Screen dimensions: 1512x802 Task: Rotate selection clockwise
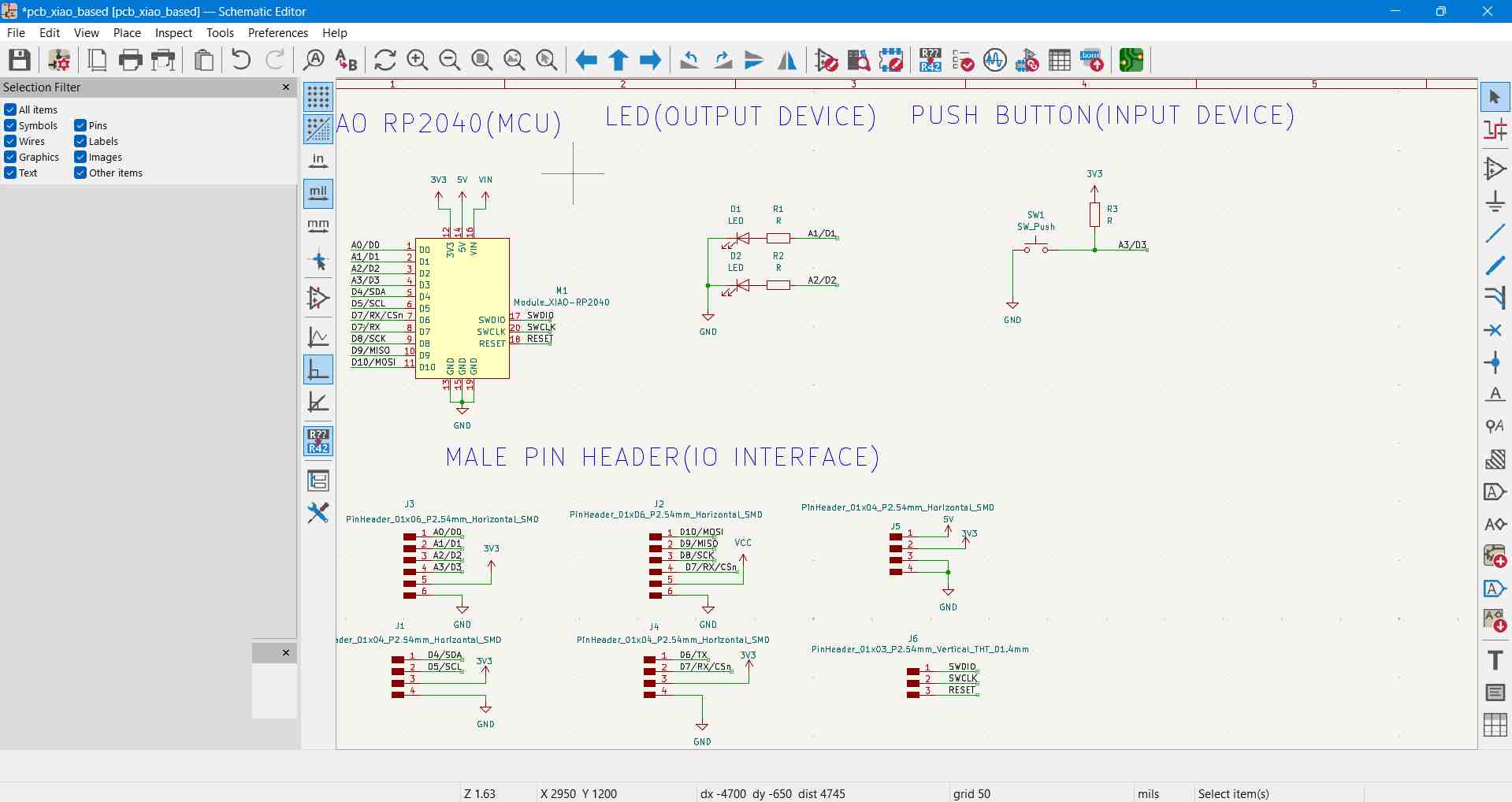723,60
